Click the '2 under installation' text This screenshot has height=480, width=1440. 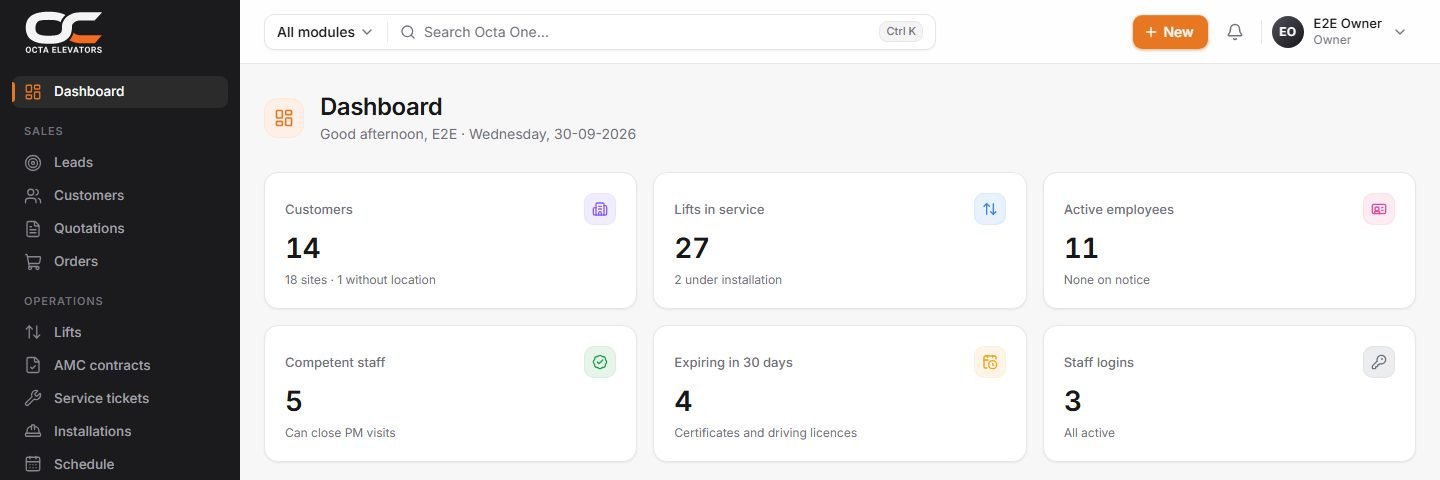click(x=728, y=280)
